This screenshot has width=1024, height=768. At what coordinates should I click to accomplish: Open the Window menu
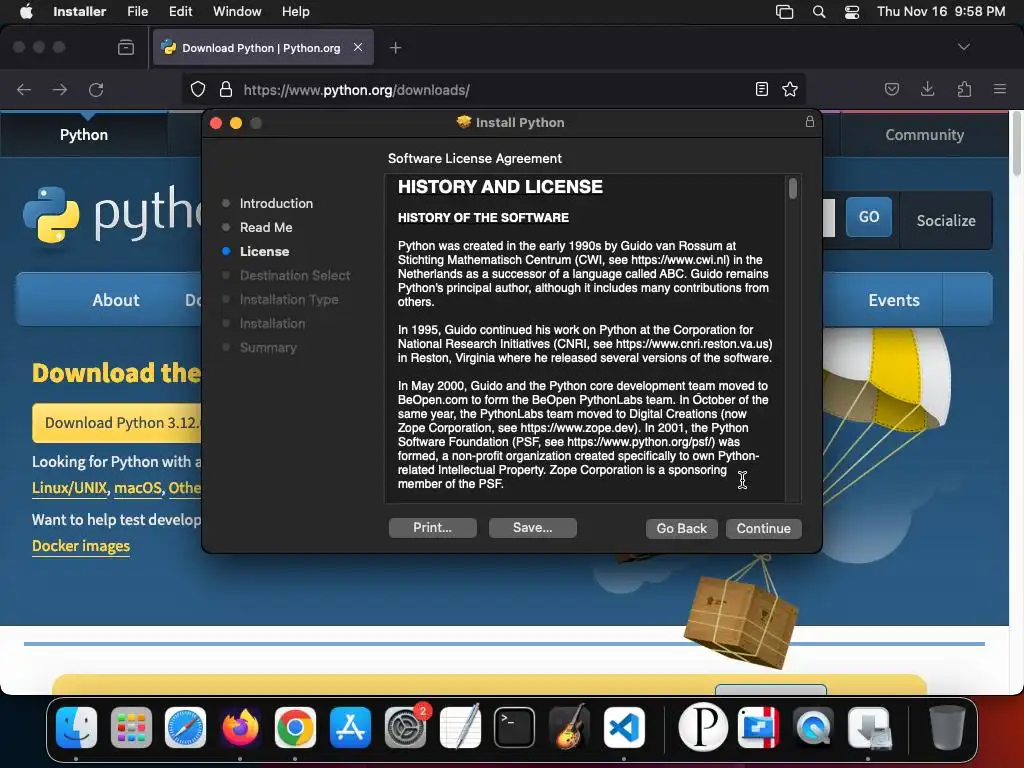237,12
